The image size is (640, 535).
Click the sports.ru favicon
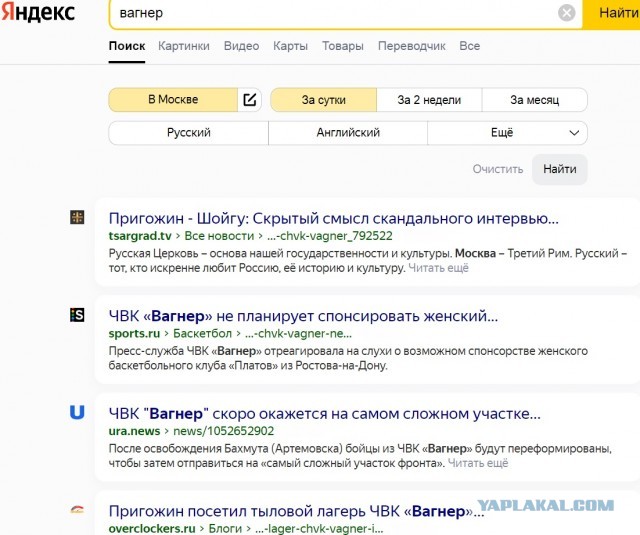[x=77, y=315]
